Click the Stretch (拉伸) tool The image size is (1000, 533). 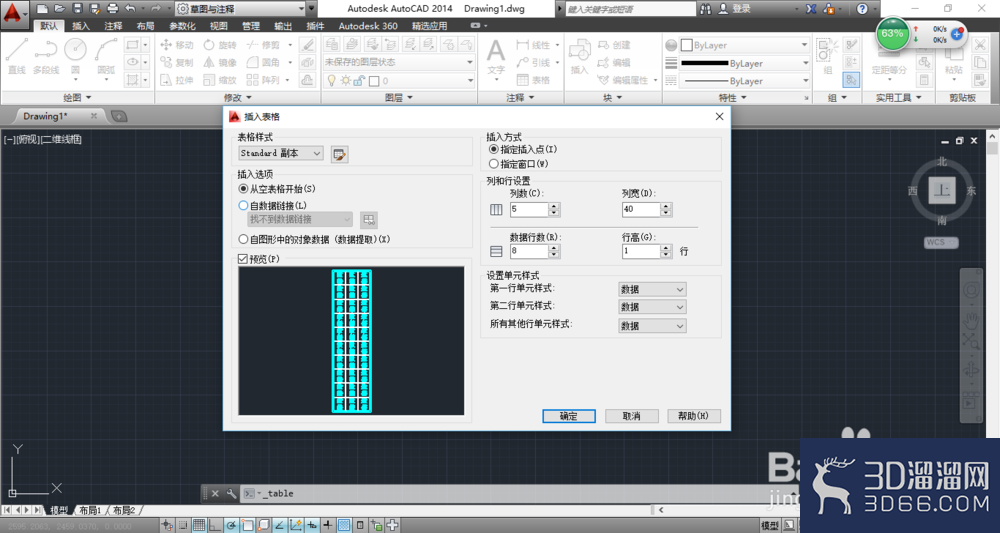(x=177, y=80)
